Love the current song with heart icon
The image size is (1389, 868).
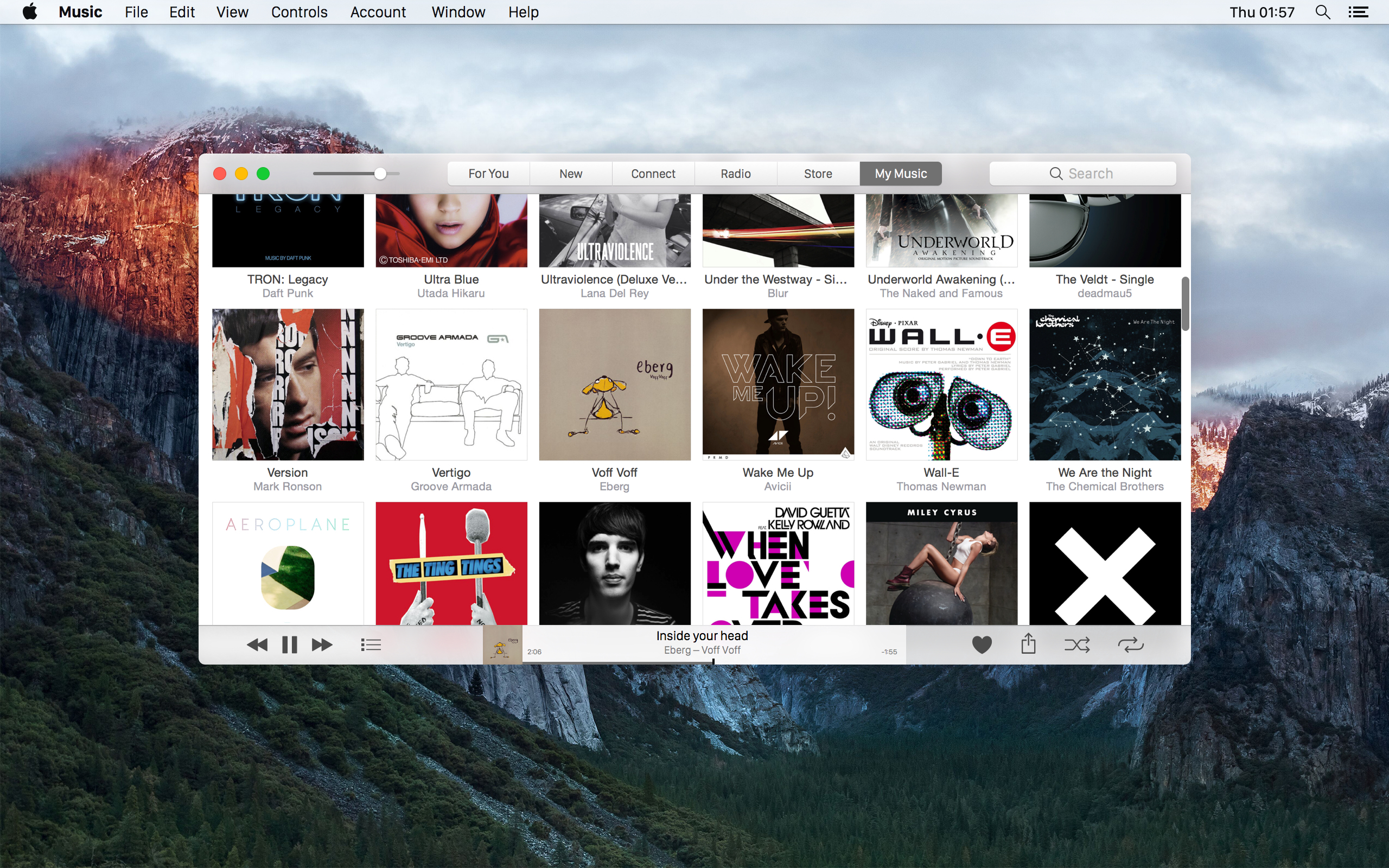pyautogui.click(x=982, y=644)
